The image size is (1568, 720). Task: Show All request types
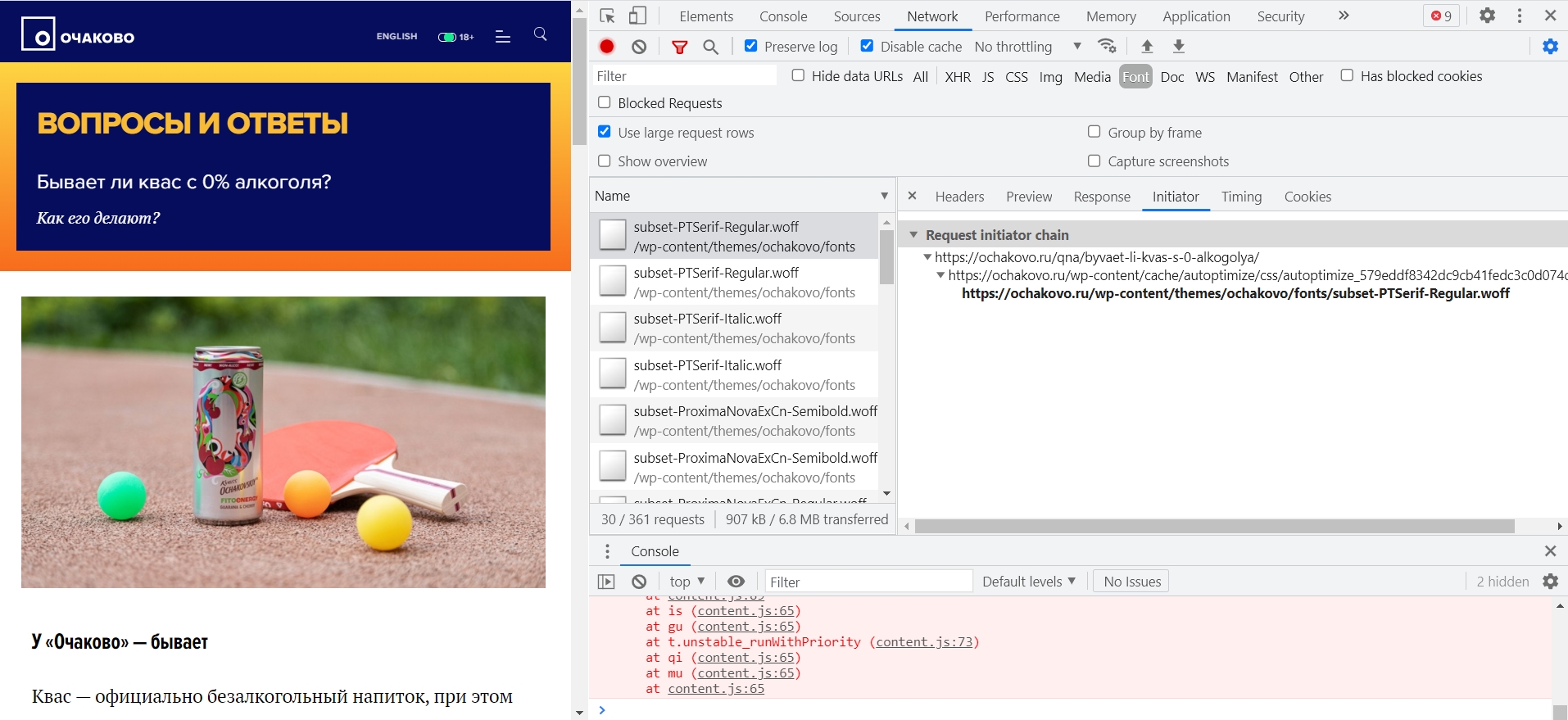tap(920, 77)
